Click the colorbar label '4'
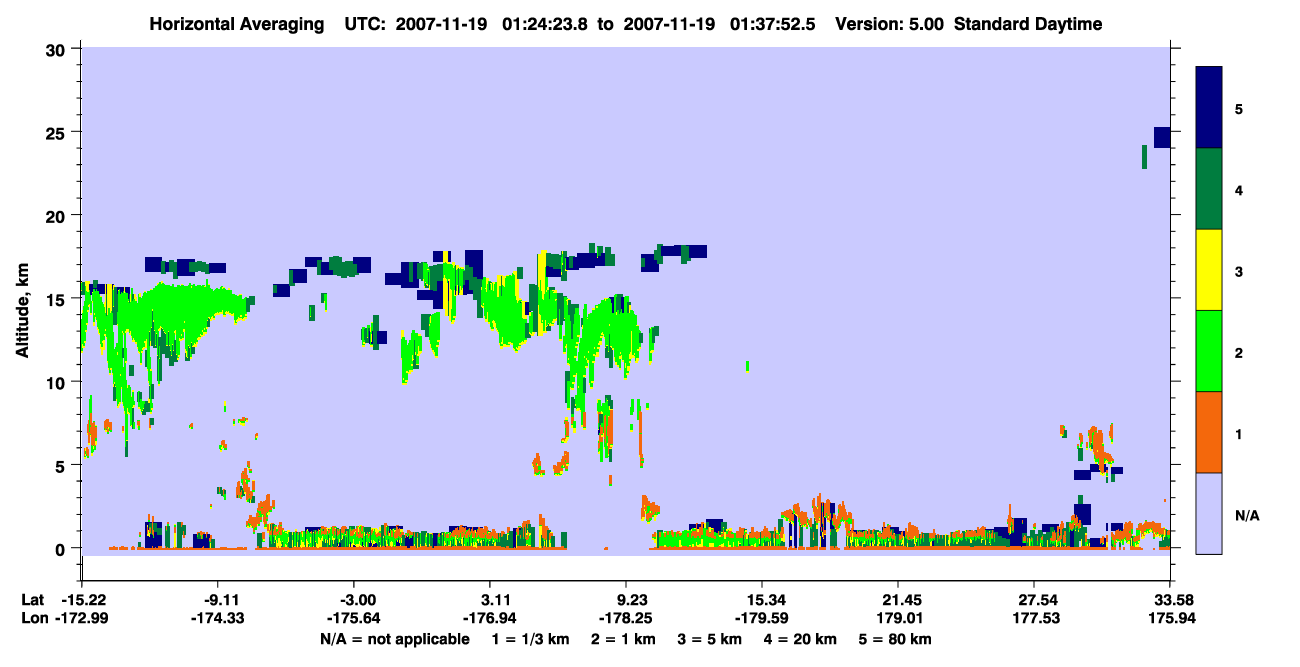 coord(1239,190)
